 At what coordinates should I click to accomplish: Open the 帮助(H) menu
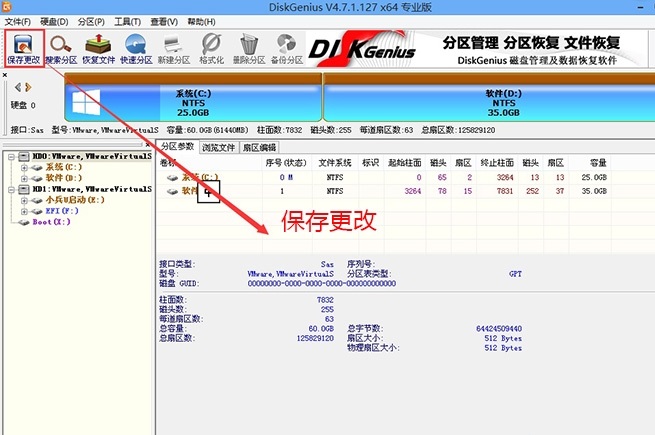pos(201,22)
